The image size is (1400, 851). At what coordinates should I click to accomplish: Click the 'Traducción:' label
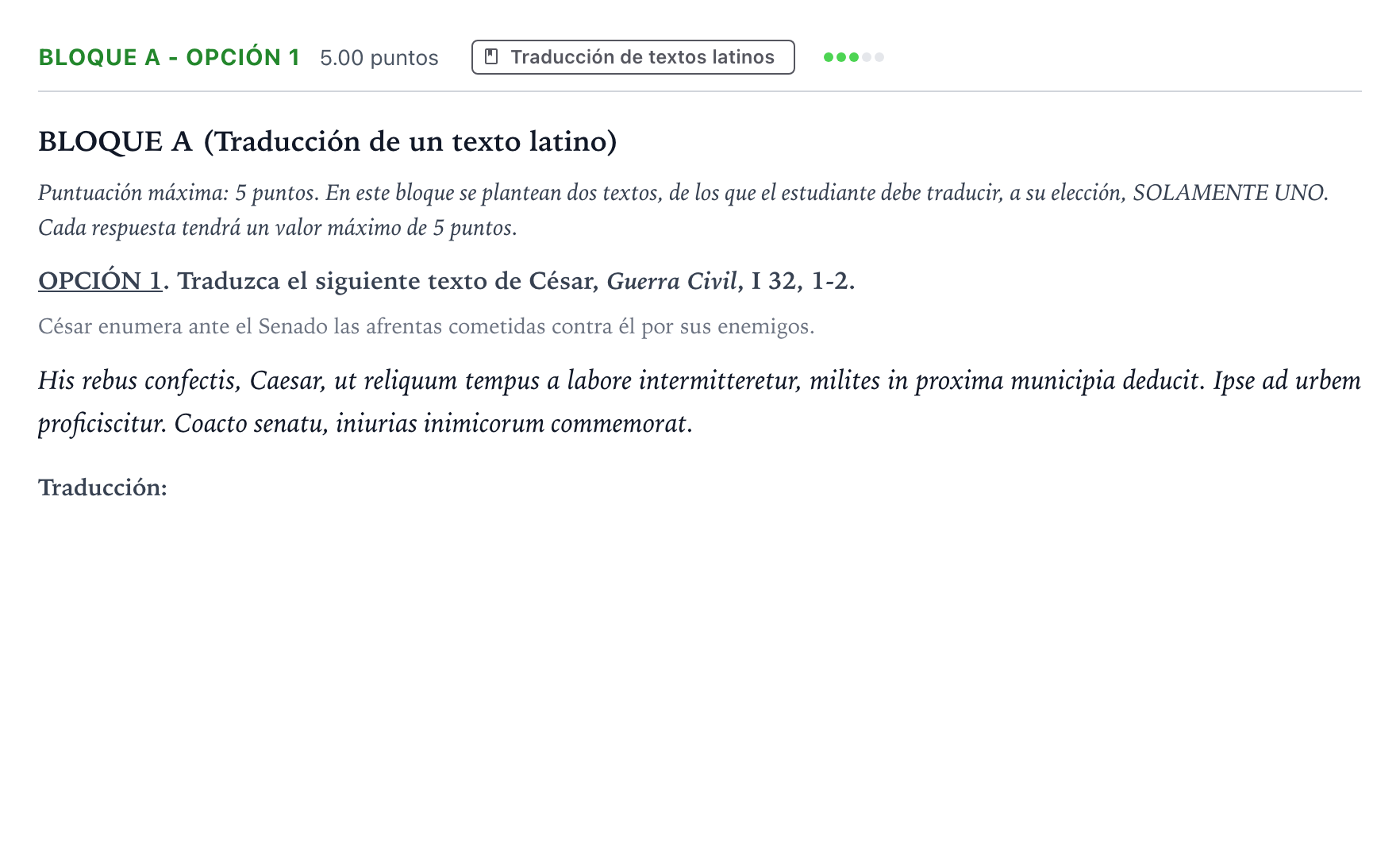click(102, 487)
